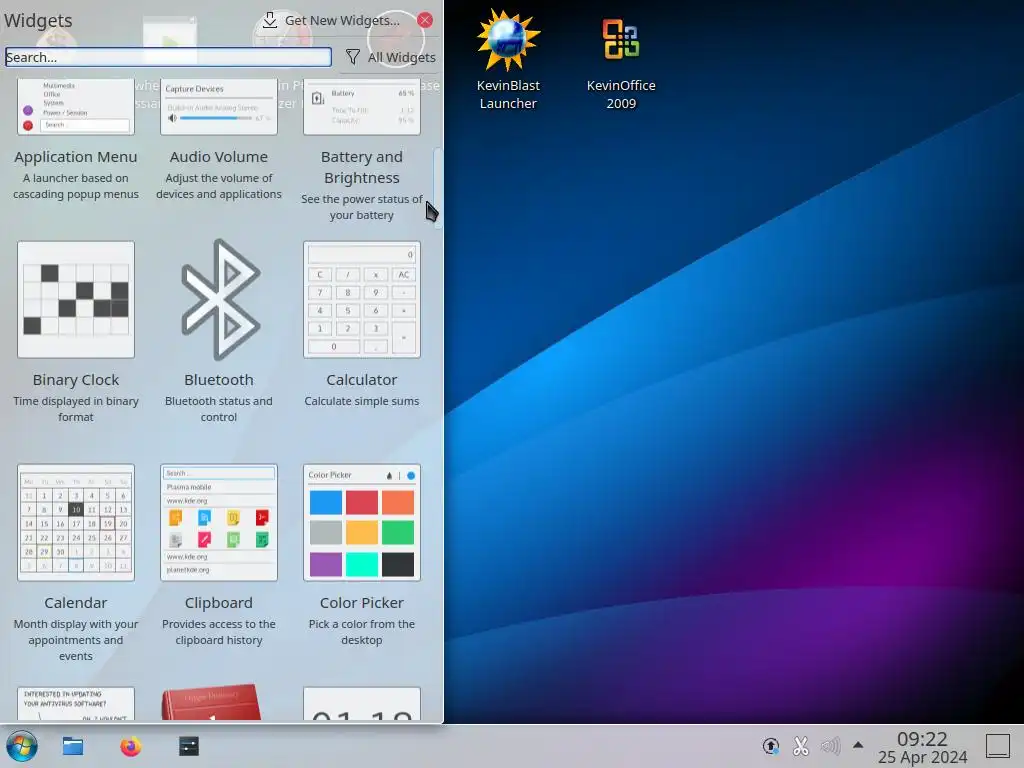Screen dimensions: 1024x768
Task: Close the Widgets explorer panel
Action: point(425,20)
